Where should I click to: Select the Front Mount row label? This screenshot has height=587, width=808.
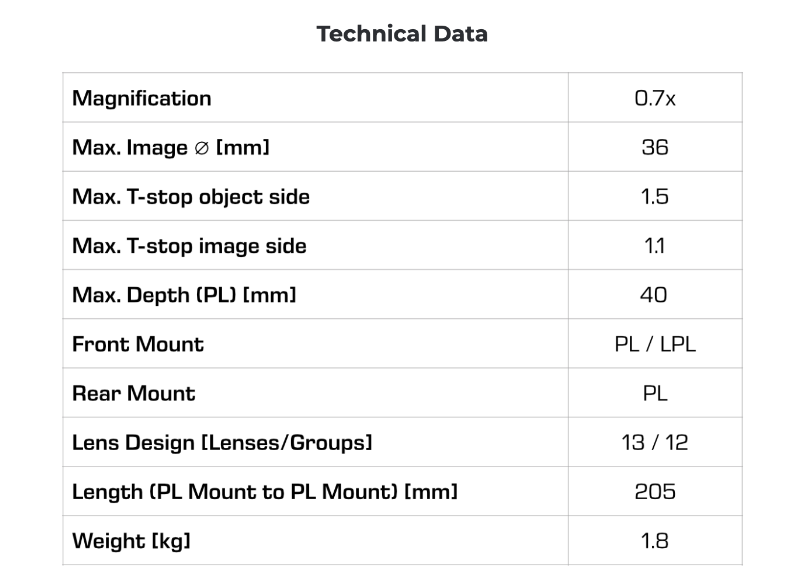tap(138, 344)
